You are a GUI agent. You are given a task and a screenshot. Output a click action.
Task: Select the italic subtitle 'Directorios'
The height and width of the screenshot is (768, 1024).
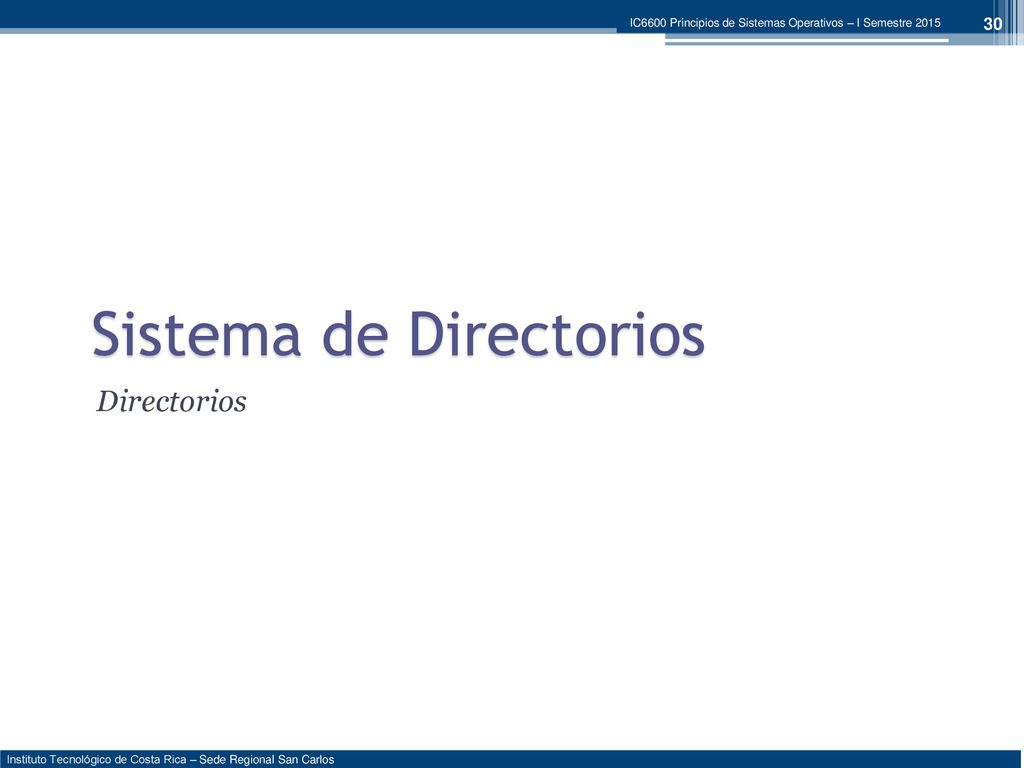pos(171,402)
